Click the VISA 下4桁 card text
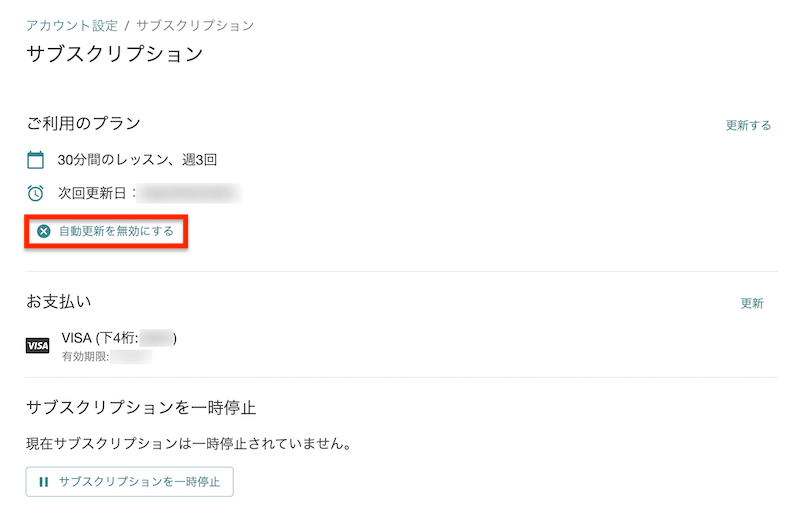The height and width of the screenshot is (522, 800). pyautogui.click(x=119, y=338)
